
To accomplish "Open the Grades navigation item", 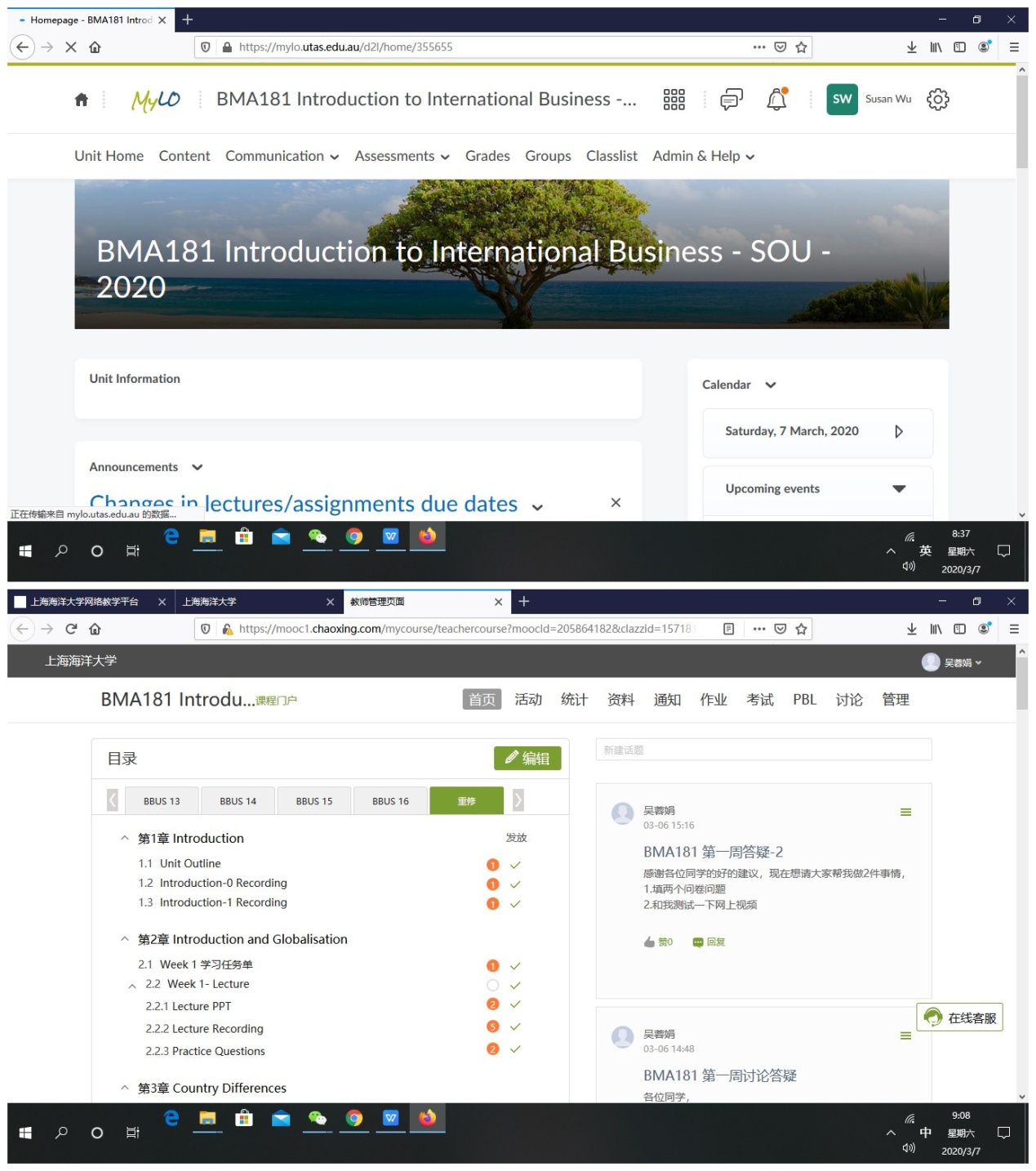I will pos(487,156).
